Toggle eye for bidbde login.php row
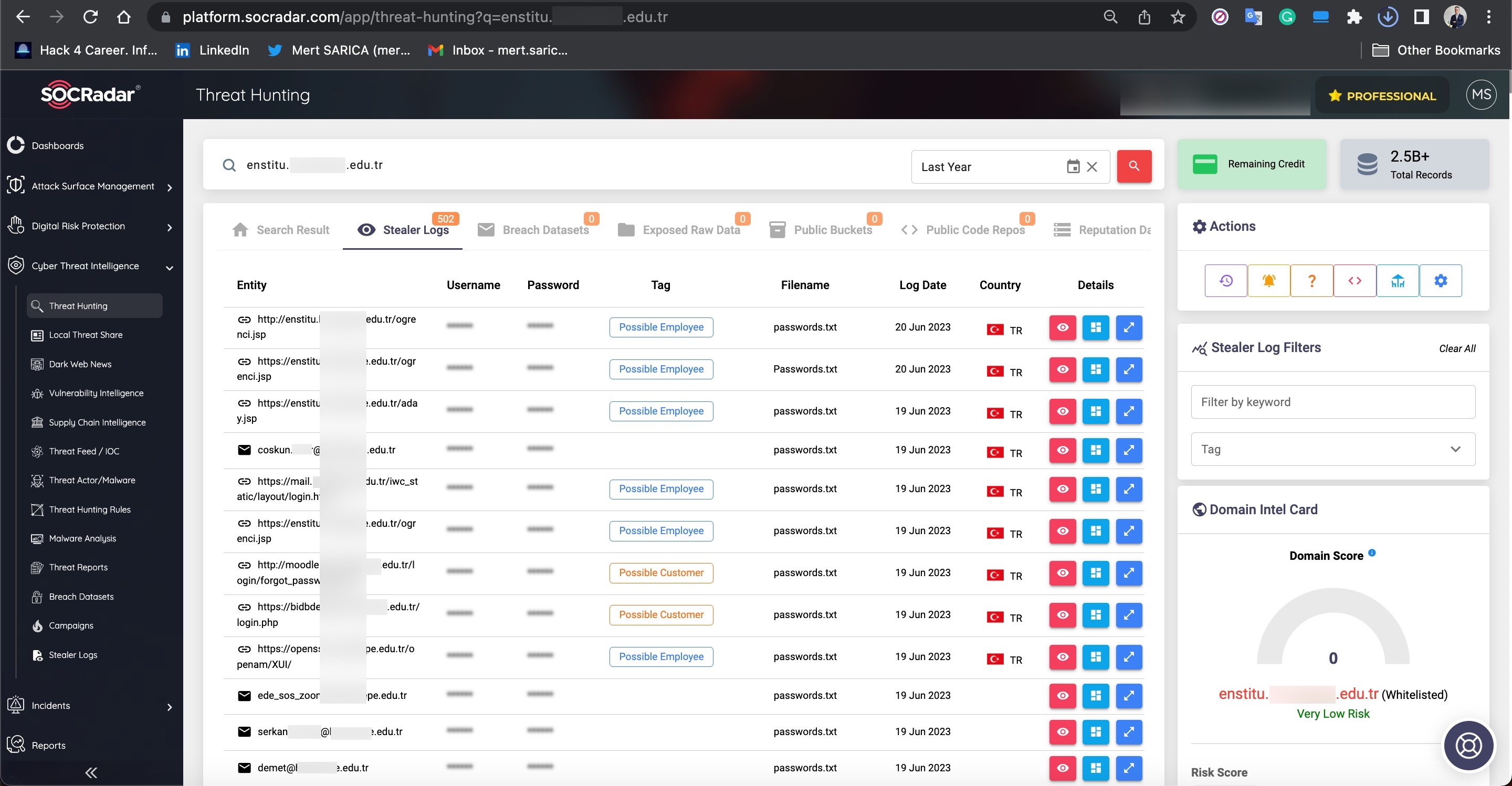 [x=1063, y=615]
